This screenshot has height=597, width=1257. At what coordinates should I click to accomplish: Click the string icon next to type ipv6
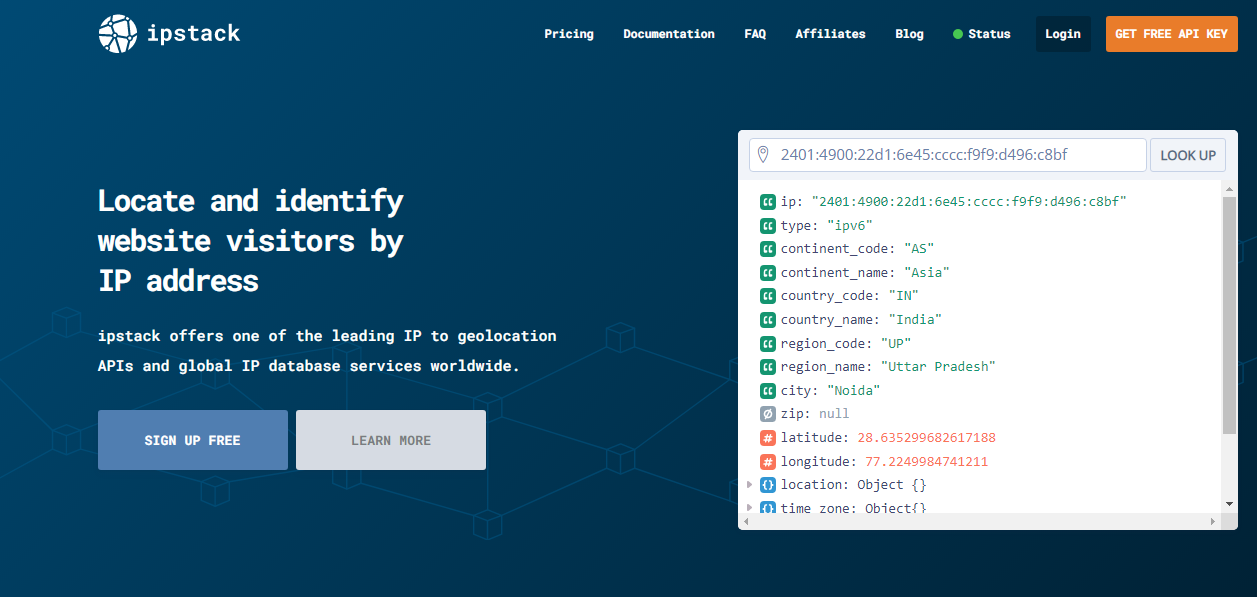point(767,225)
